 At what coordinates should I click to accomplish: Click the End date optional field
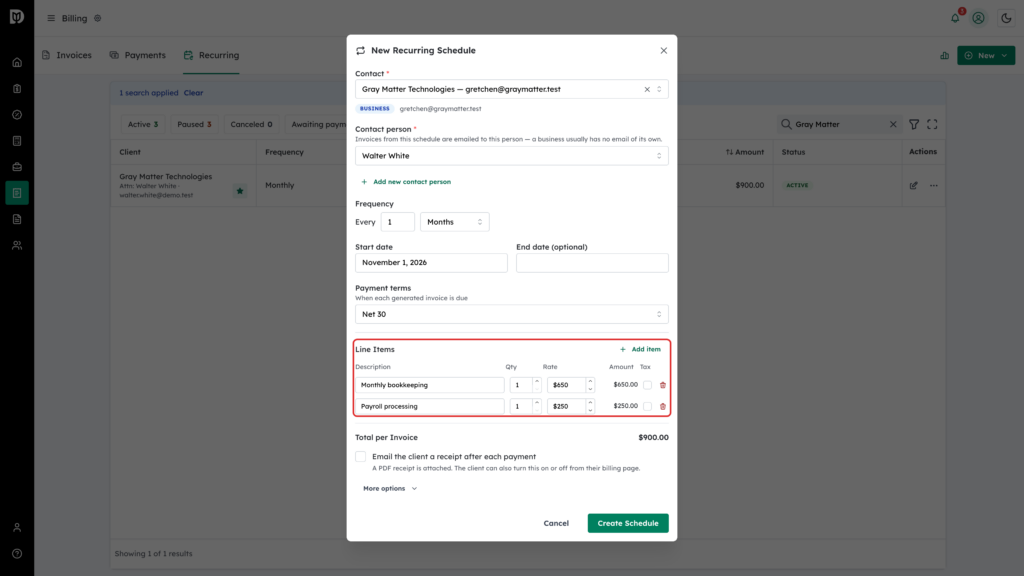(x=592, y=263)
